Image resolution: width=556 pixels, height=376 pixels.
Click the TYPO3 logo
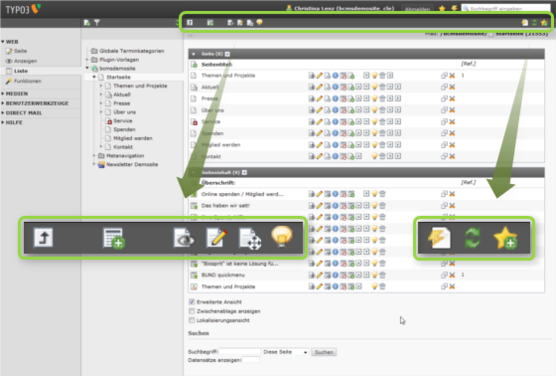(x=23, y=9)
